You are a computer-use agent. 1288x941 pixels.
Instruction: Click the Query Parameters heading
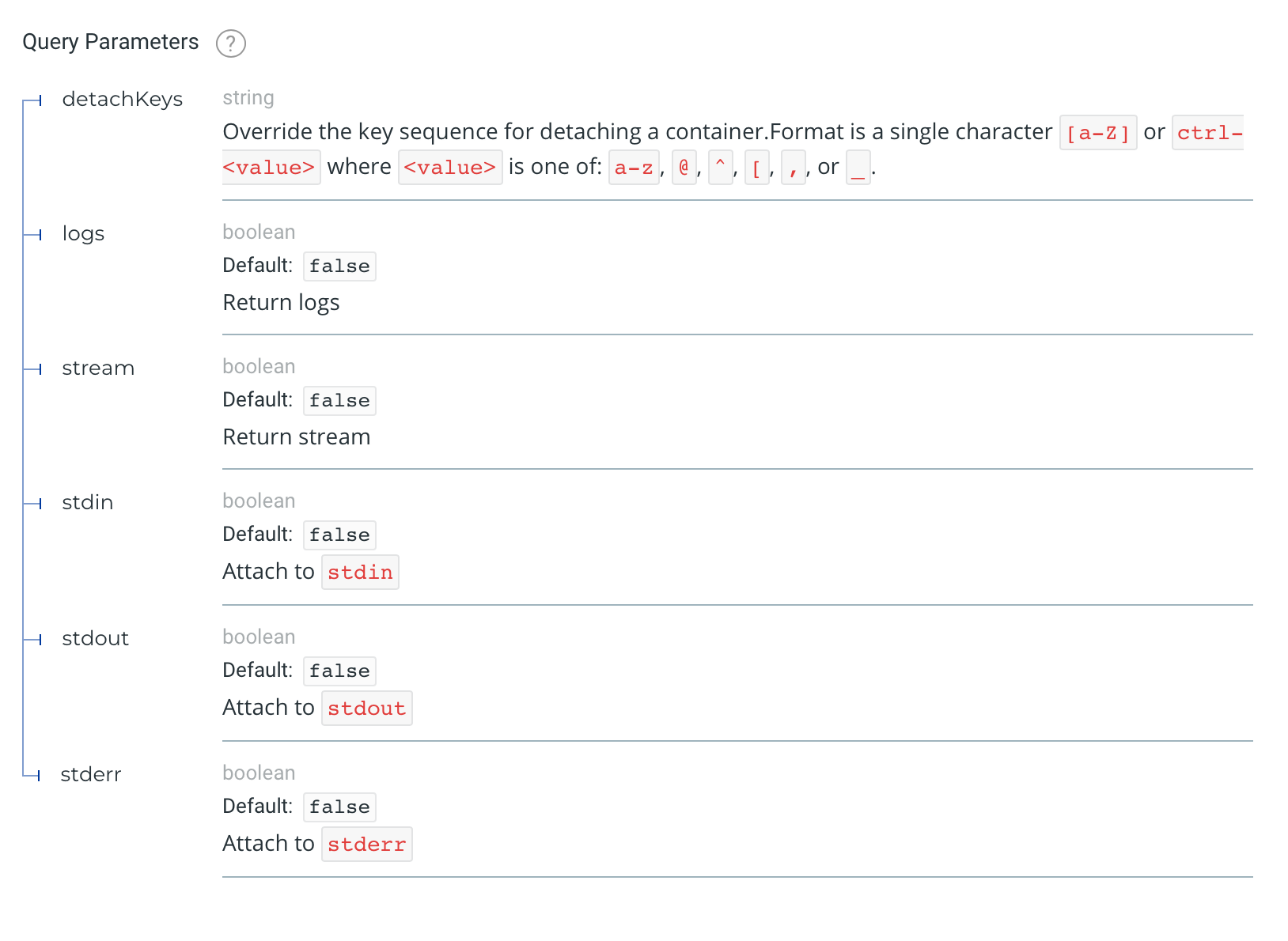[x=110, y=42]
